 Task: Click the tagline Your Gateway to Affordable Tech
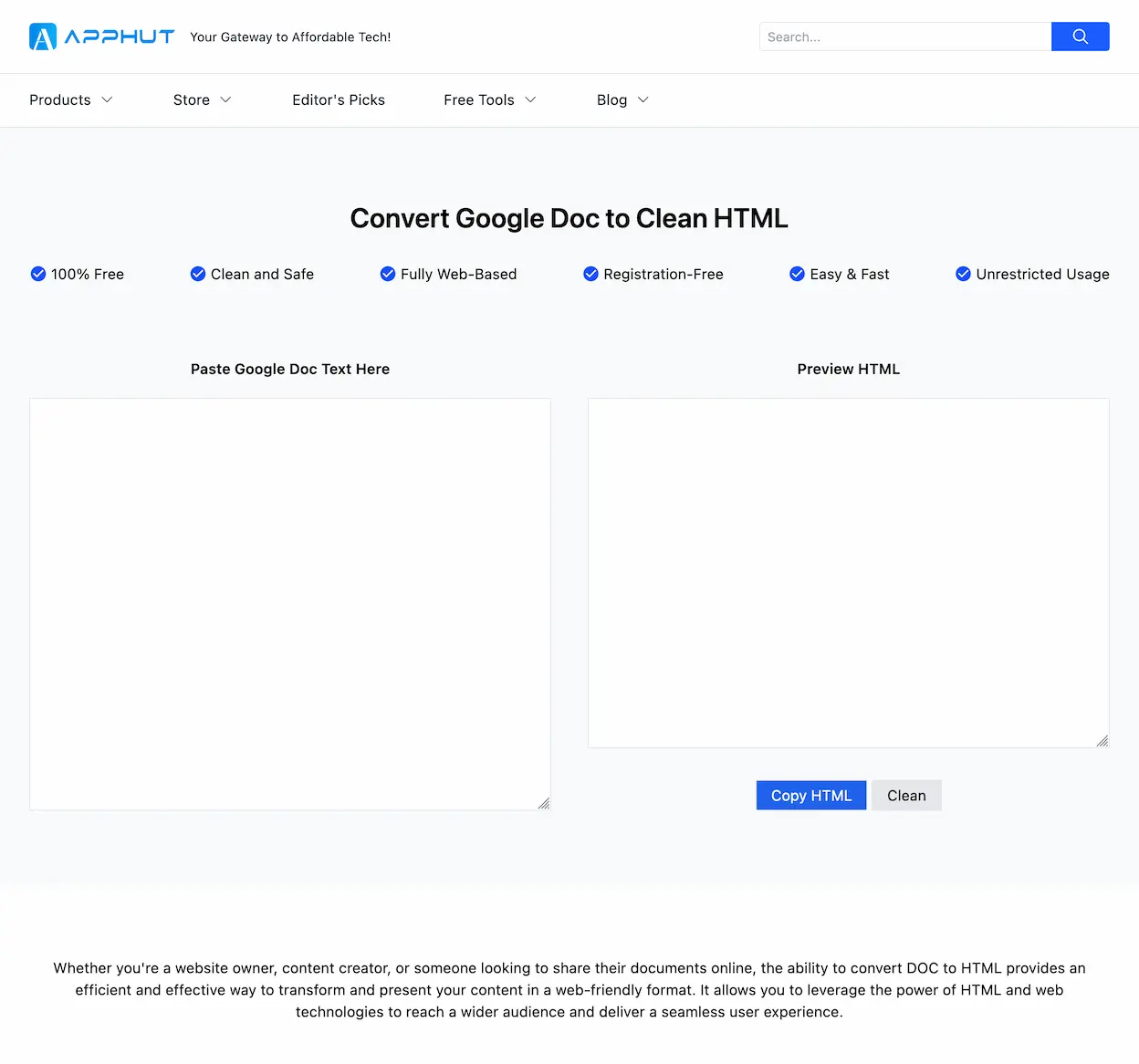click(290, 37)
